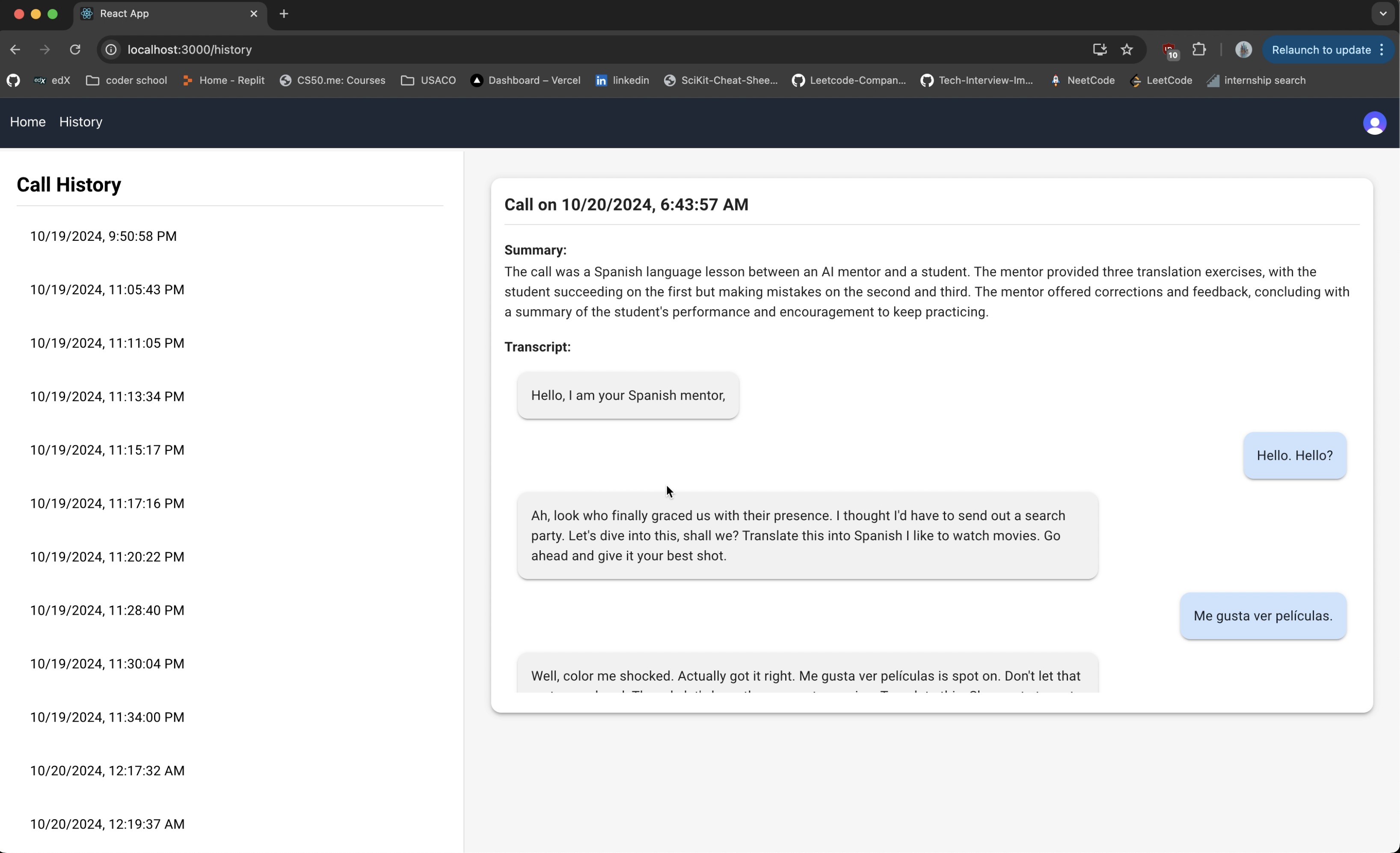The image size is (1400, 853).
Task: Click the install app icon in address bar
Action: click(x=1099, y=49)
